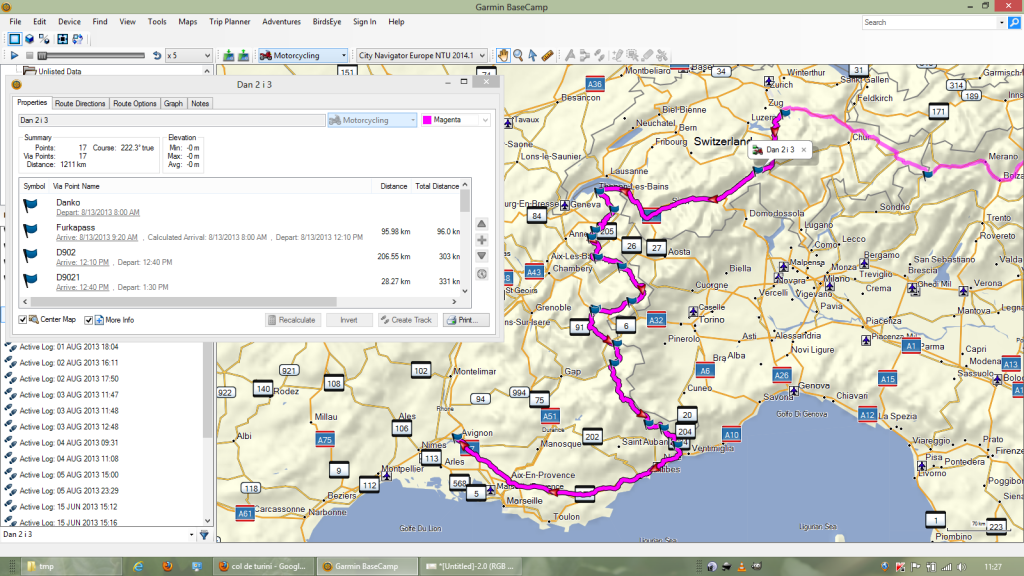Open Internet Explorer from the taskbar

138,566
